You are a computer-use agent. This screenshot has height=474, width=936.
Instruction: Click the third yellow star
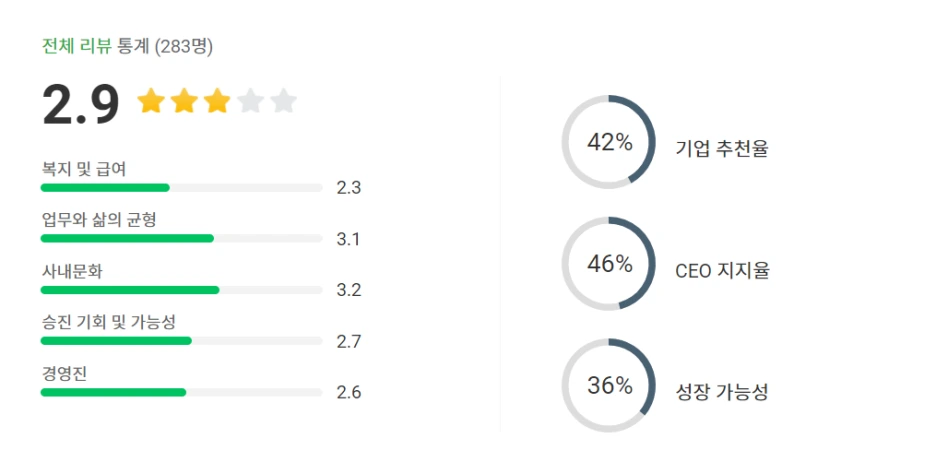[x=217, y=101]
